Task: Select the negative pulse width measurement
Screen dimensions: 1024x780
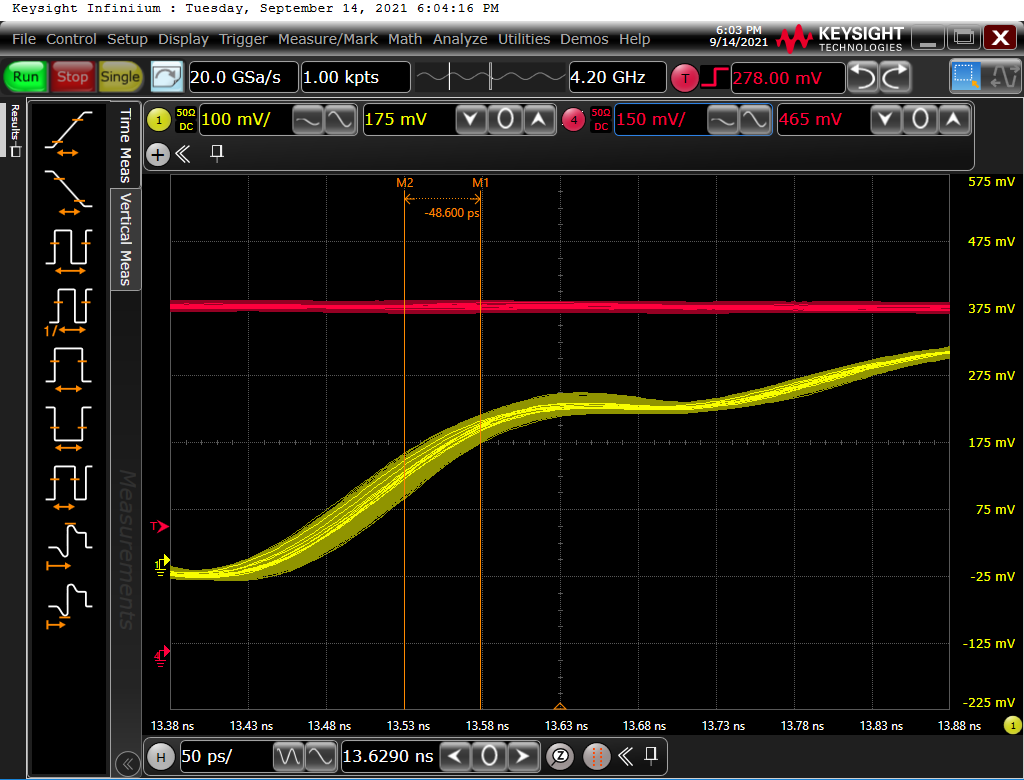Action: pos(68,424)
